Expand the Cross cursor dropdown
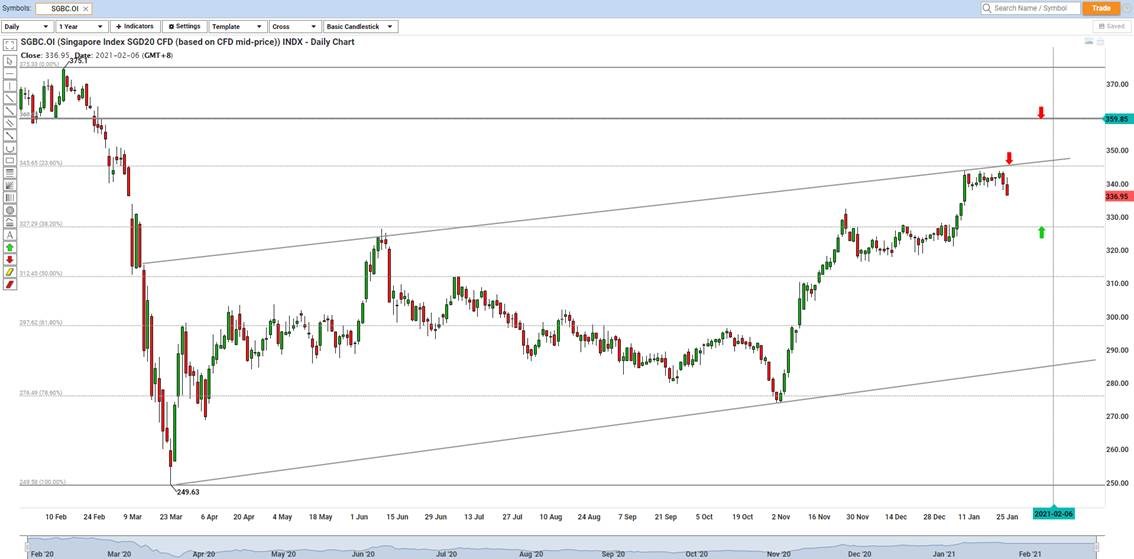This screenshot has width=1134, height=559. tap(295, 26)
